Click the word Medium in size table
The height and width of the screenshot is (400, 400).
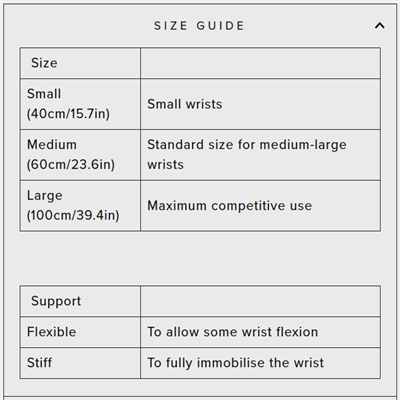pyautogui.click(x=52, y=145)
